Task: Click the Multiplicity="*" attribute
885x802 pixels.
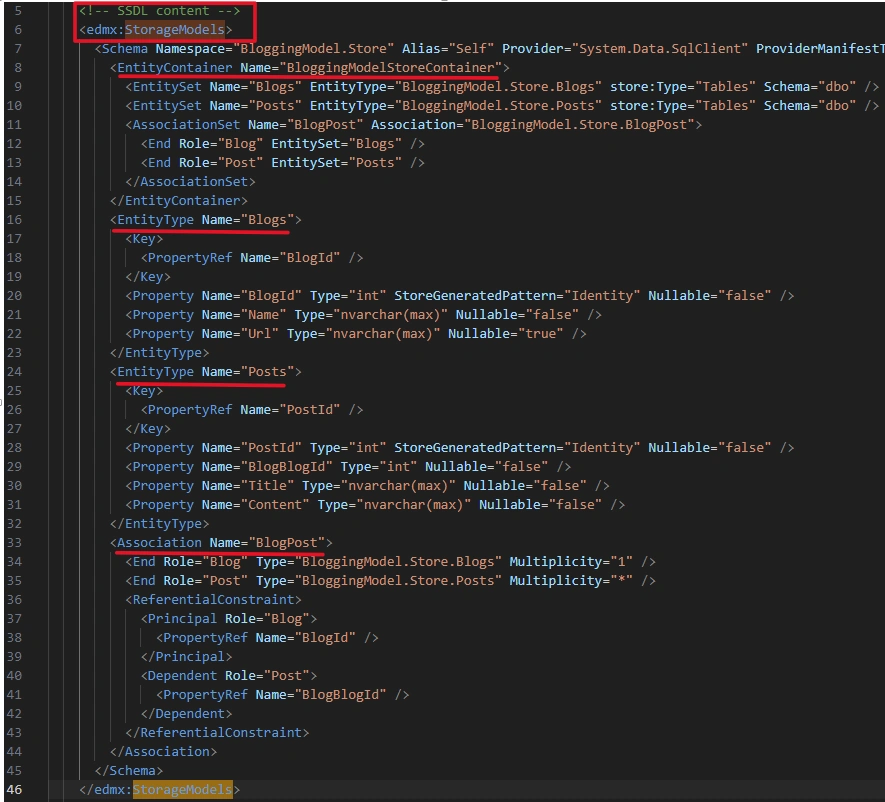Action: [571, 581]
